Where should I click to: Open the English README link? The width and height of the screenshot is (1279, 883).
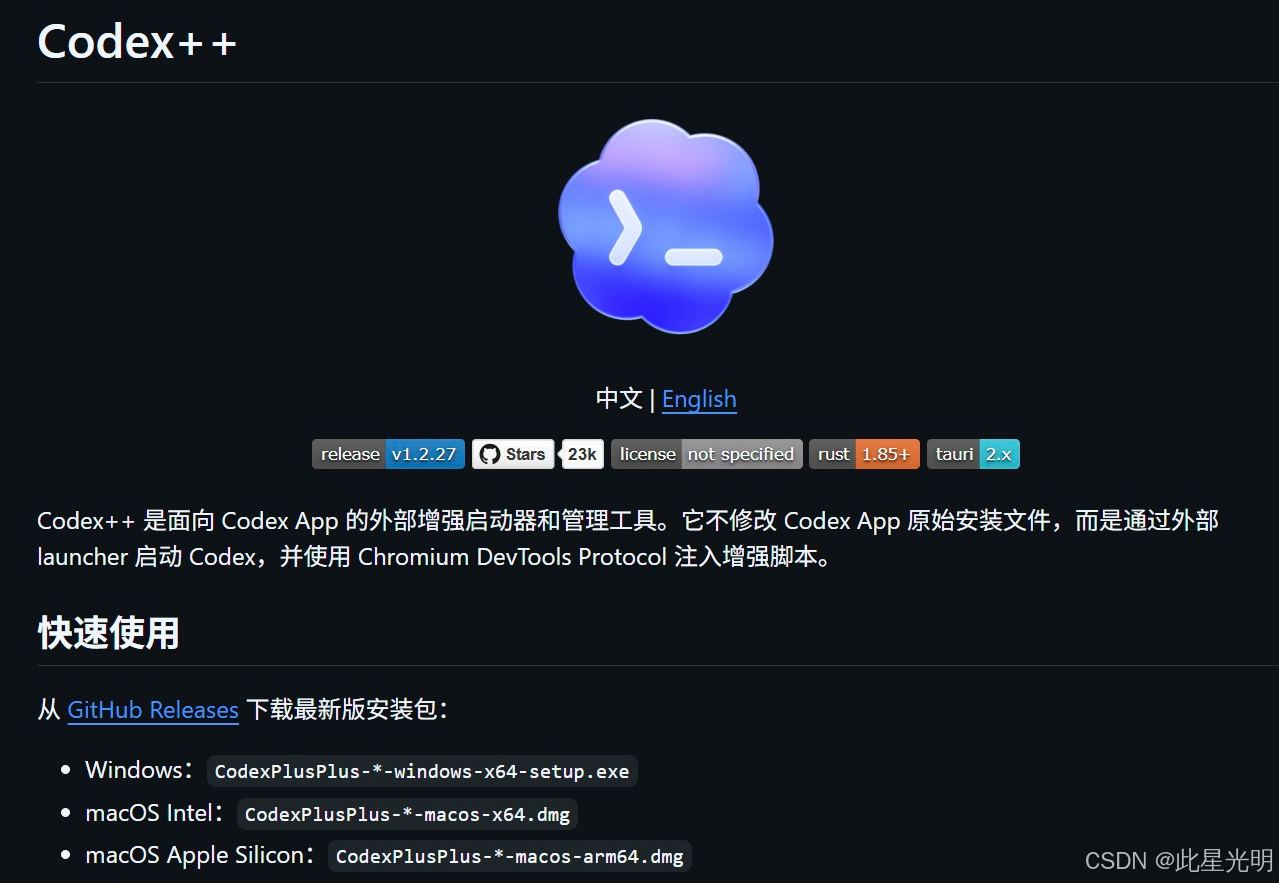point(699,399)
